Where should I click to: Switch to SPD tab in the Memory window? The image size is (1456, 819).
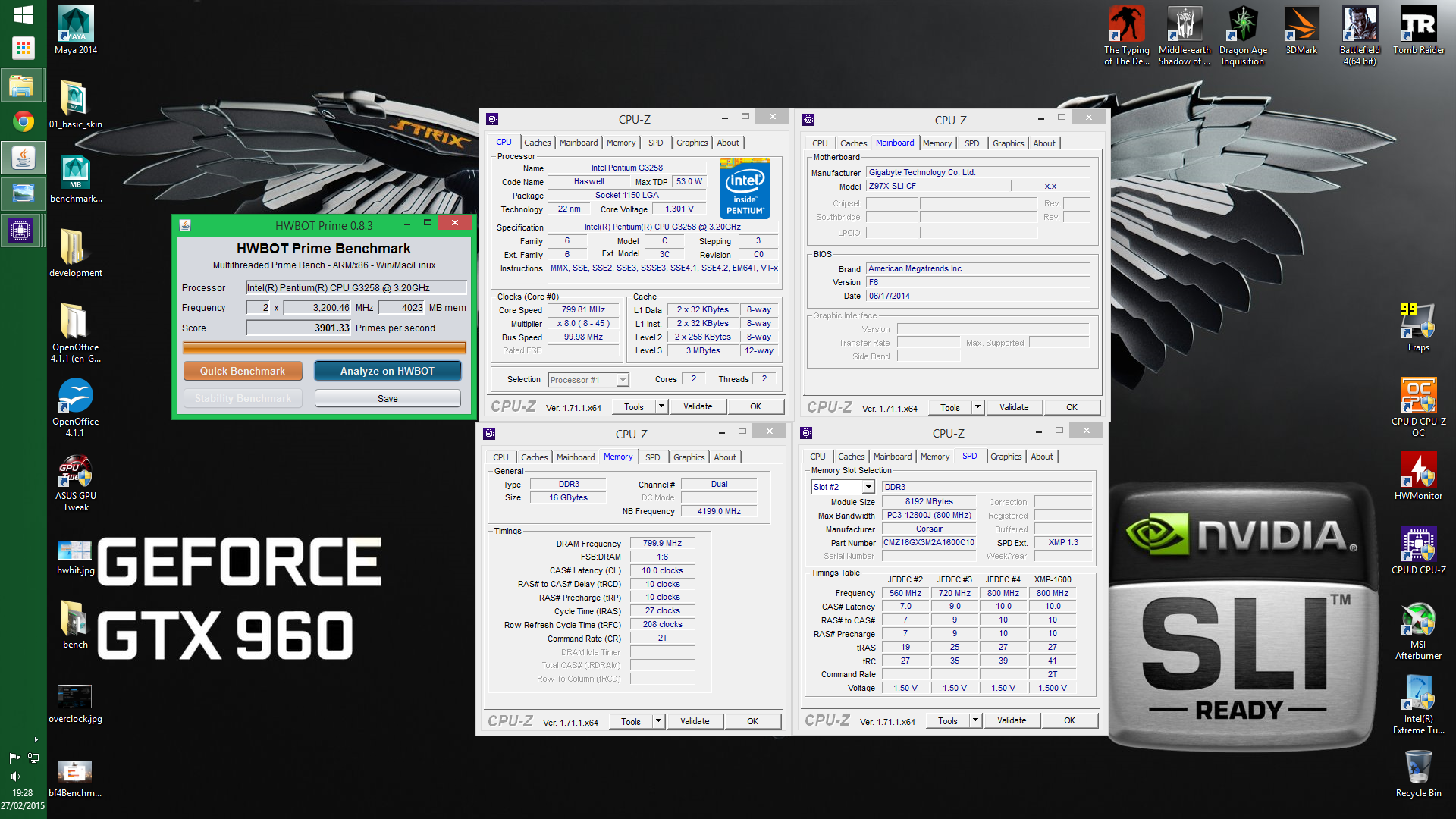tap(652, 457)
